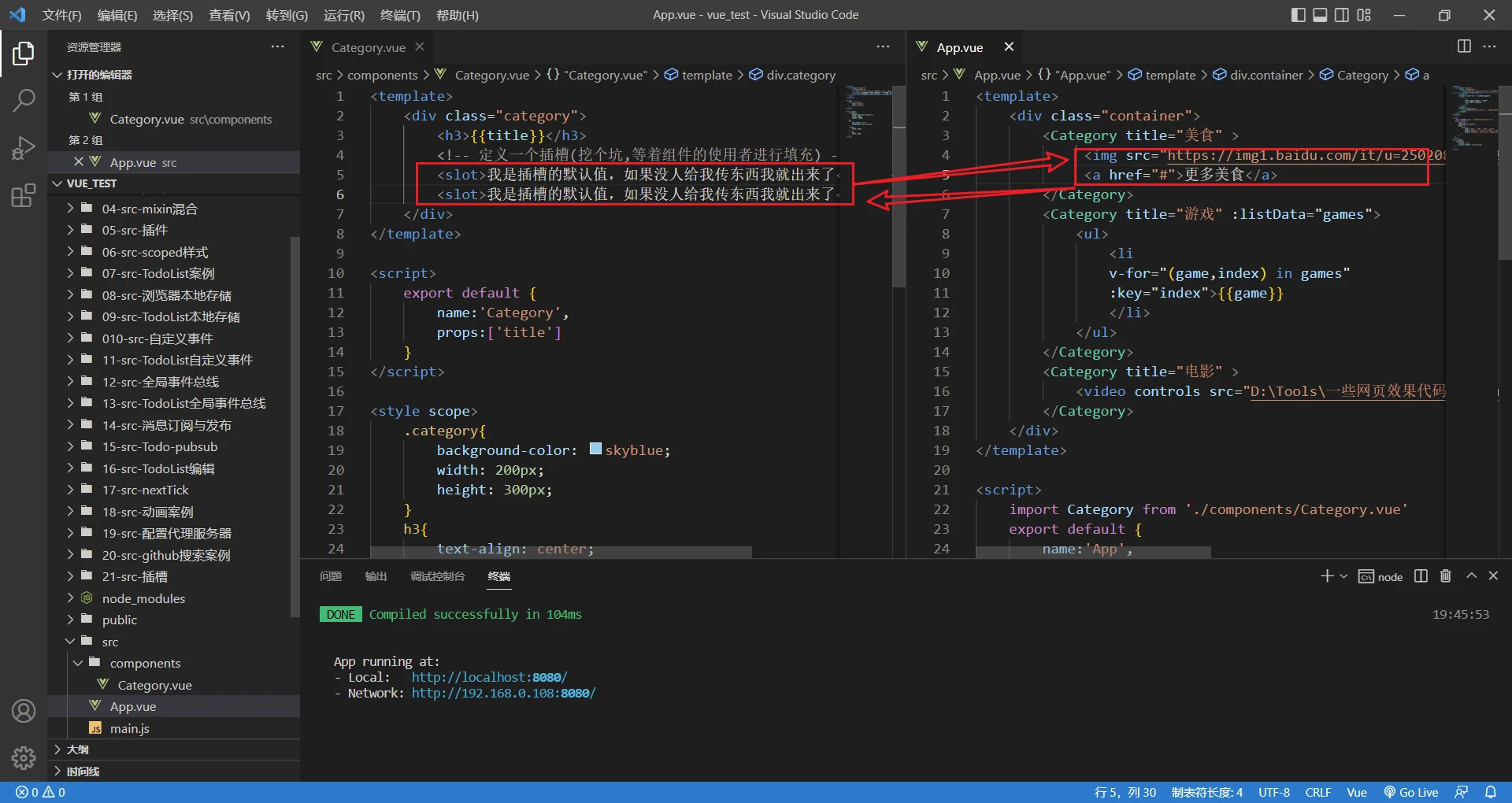The image size is (1512, 803).
Task: Open the Manage settings gear
Action: point(24,757)
